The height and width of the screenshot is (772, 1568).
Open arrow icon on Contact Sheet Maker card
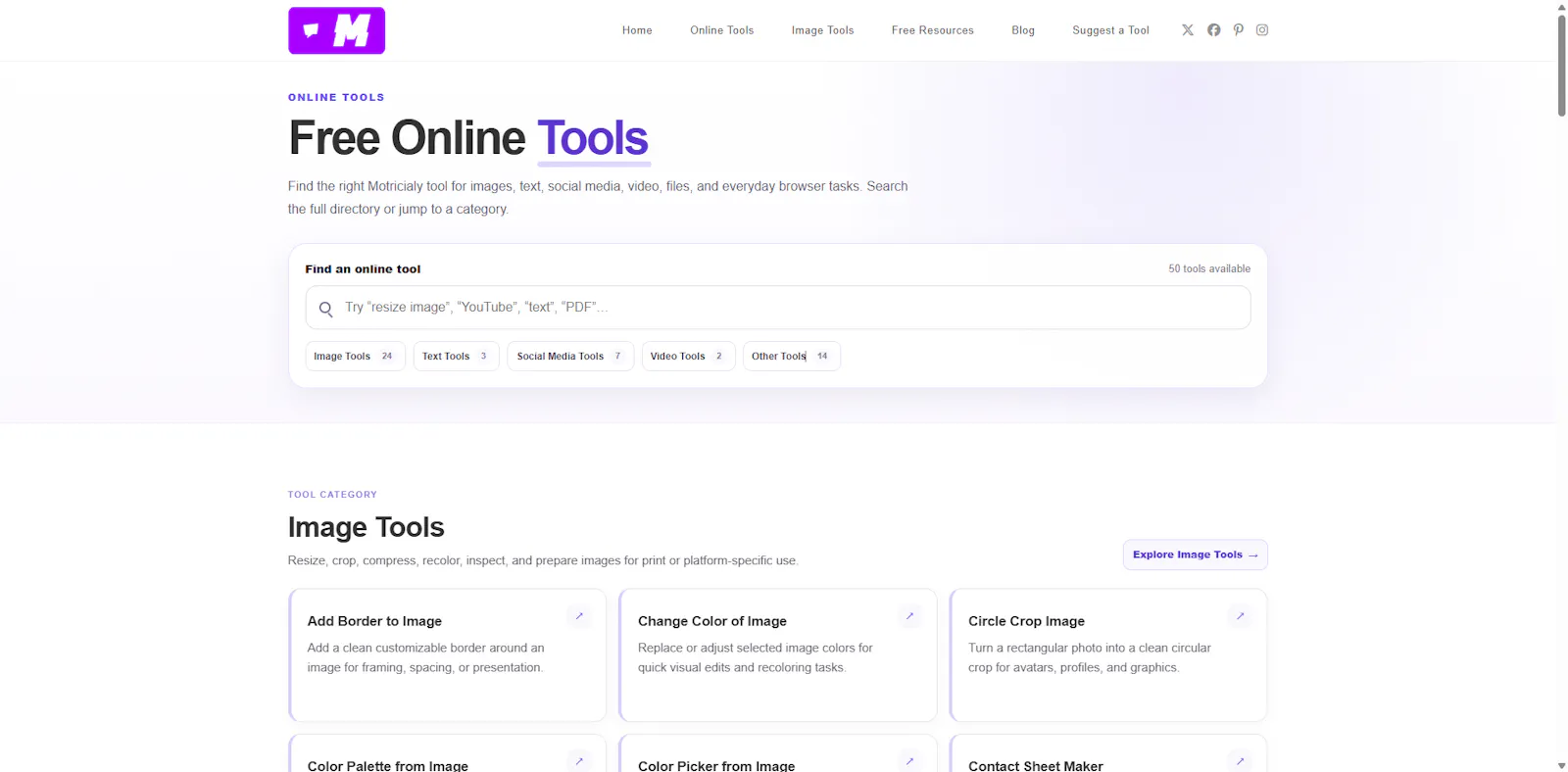pyautogui.click(x=1240, y=761)
